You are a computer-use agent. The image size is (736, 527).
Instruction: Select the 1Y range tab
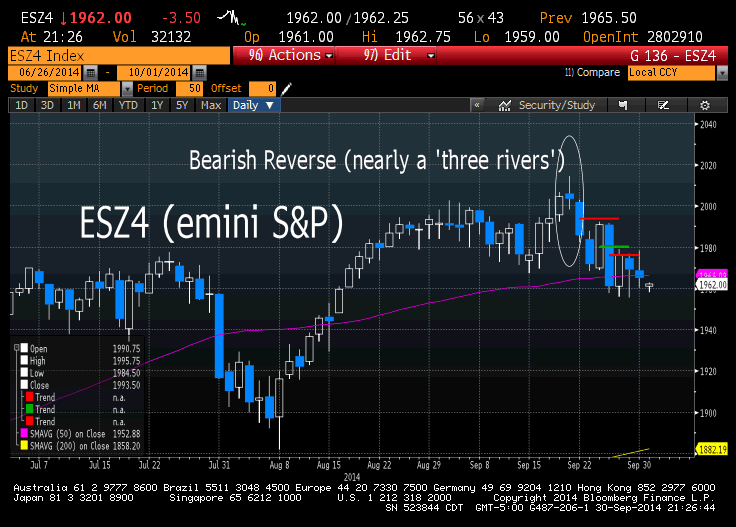coord(157,105)
